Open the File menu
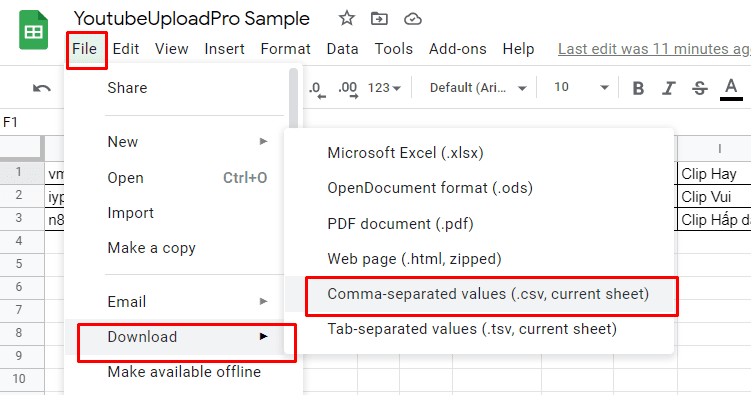 point(85,49)
